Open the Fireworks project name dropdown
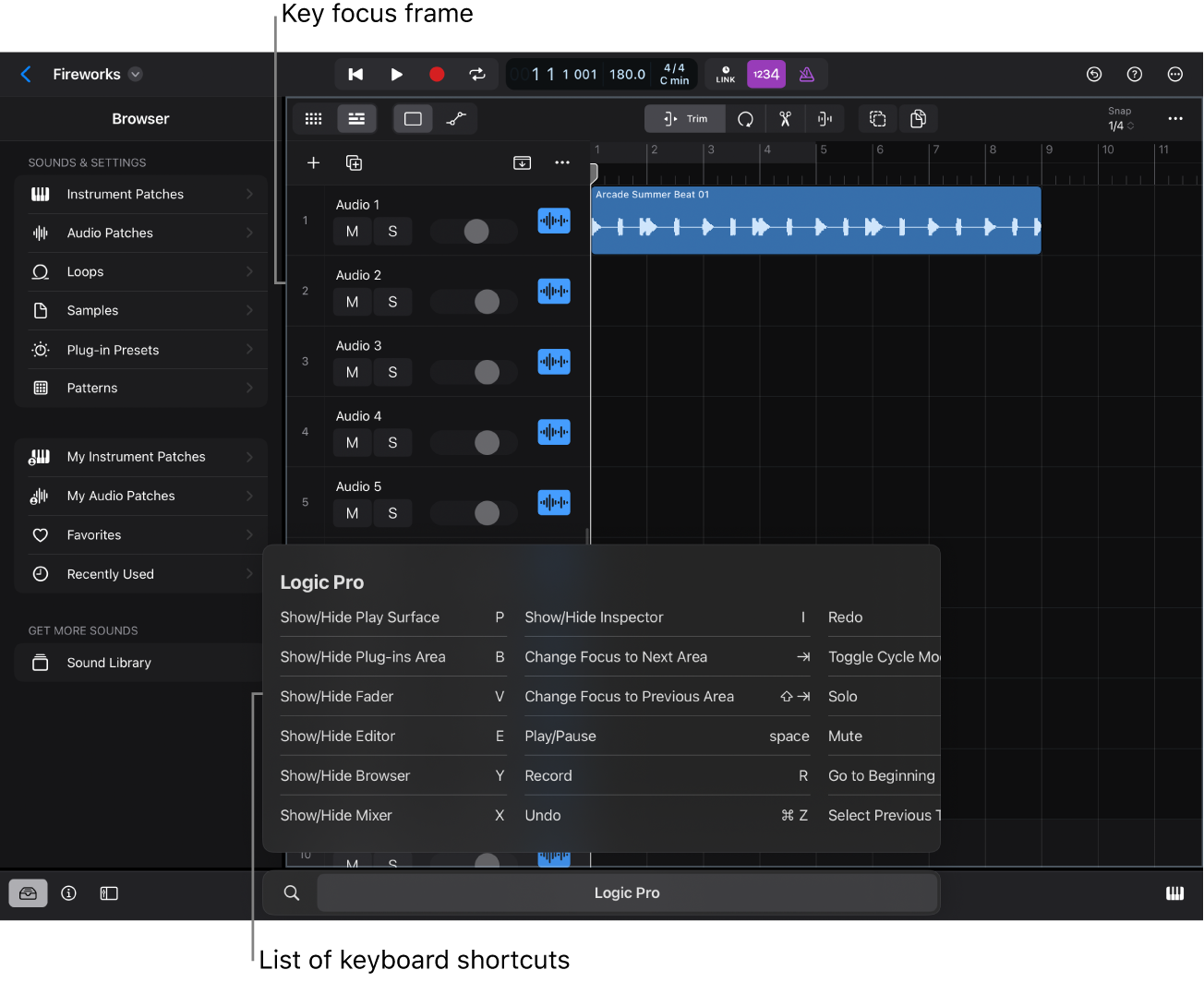 point(136,75)
